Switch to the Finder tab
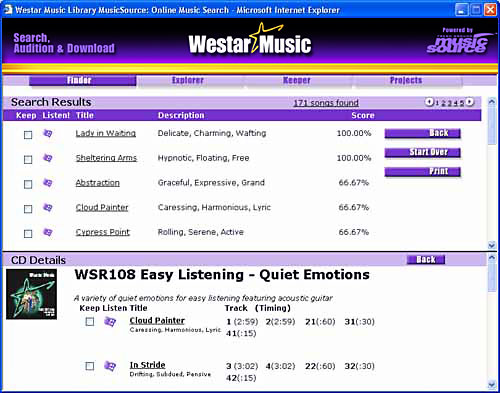The image size is (500, 393). (83, 81)
